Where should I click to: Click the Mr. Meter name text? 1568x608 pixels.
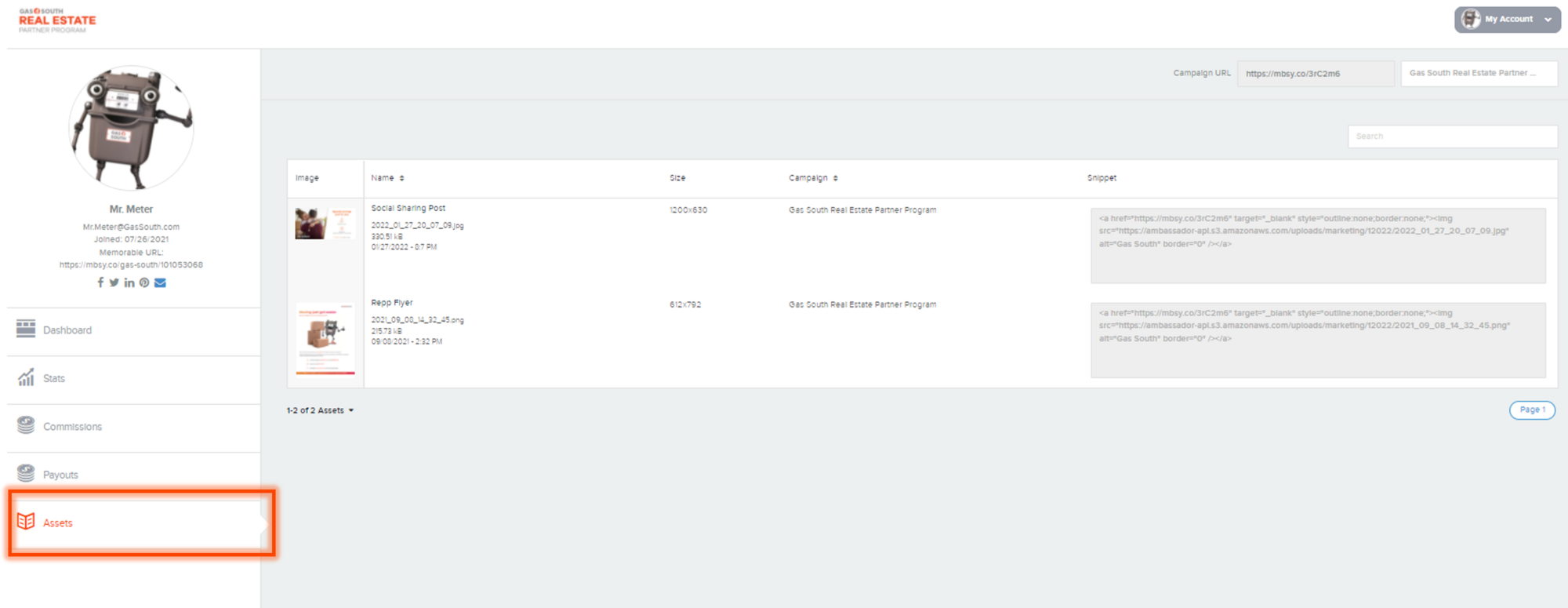click(x=131, y=209)
